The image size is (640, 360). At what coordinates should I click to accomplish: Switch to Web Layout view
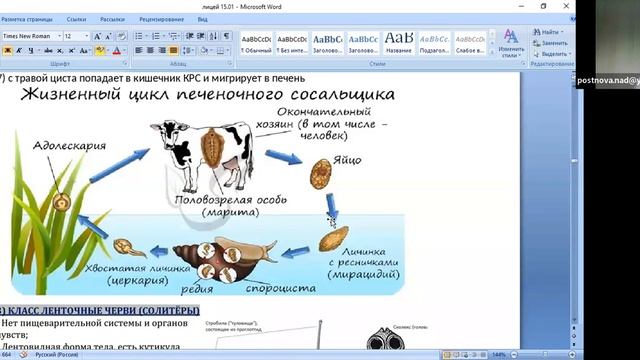465,354
